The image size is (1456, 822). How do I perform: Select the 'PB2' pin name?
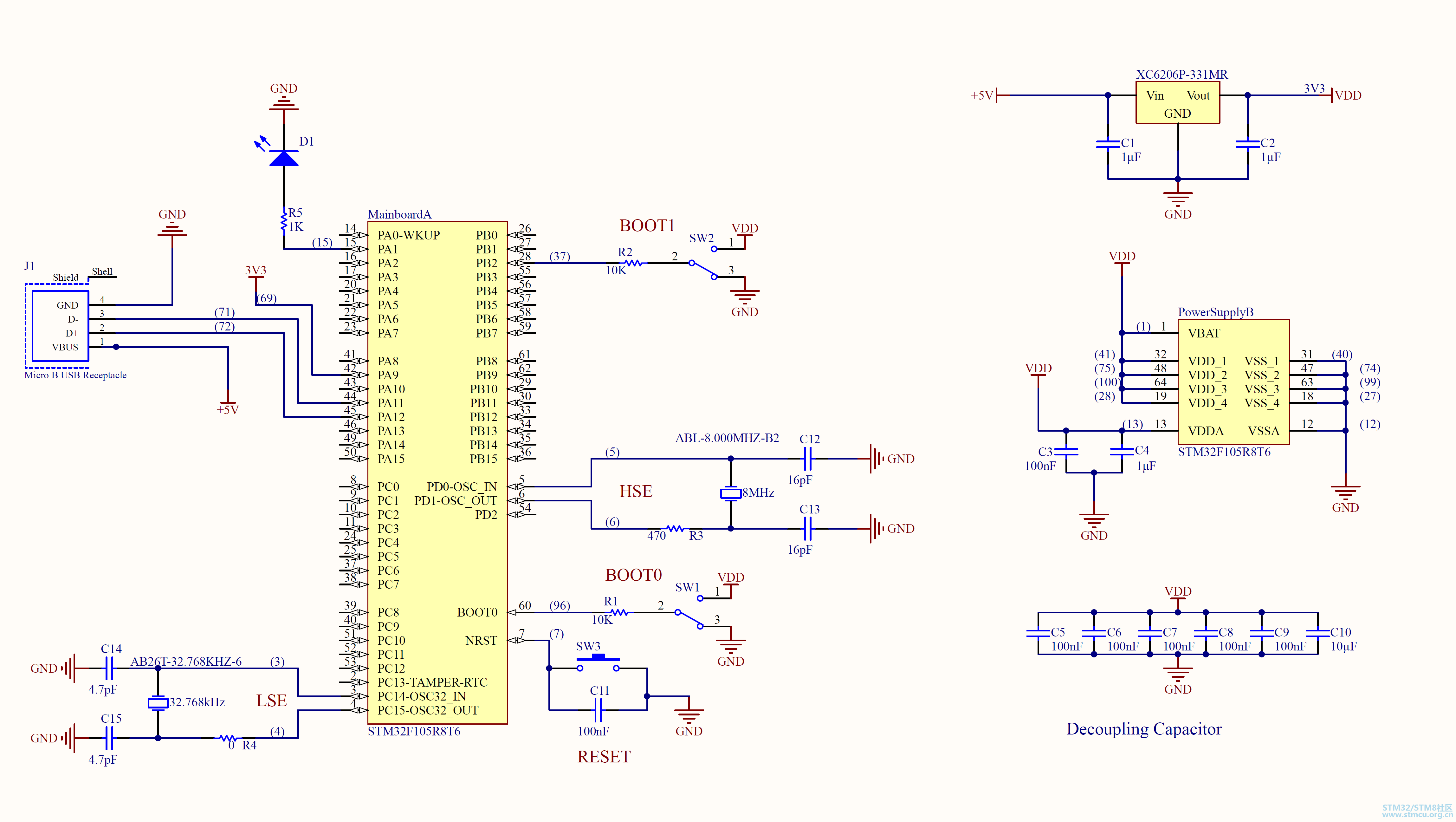pyautogui.click(x=486, y=263)
